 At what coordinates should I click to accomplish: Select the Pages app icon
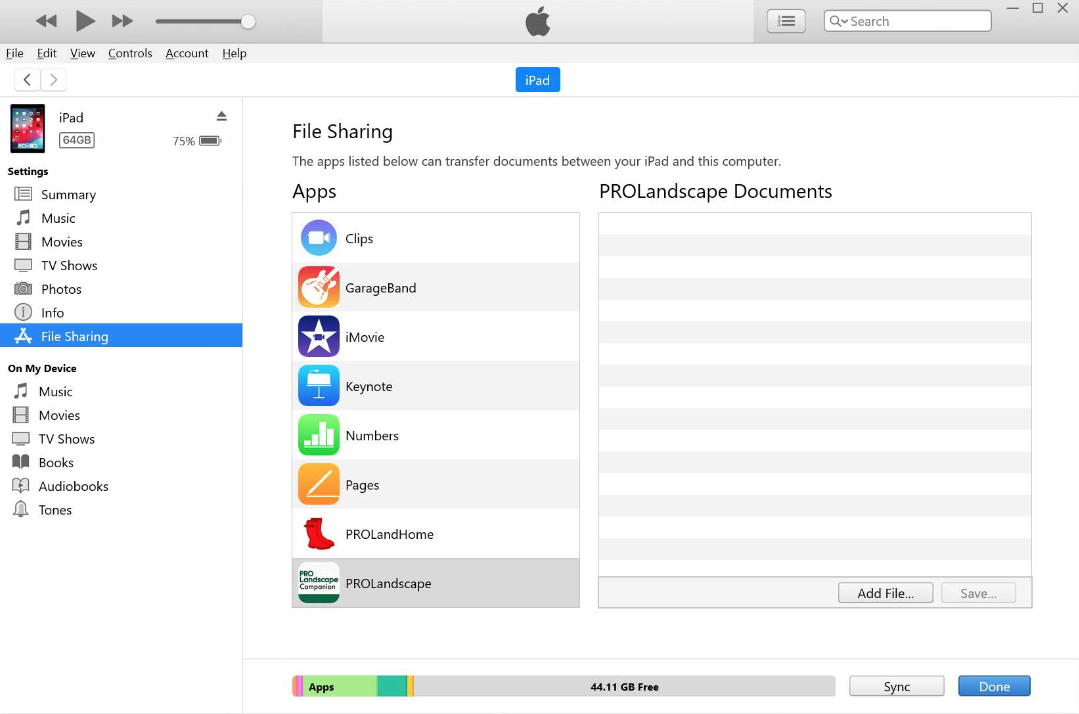point(319,484)
